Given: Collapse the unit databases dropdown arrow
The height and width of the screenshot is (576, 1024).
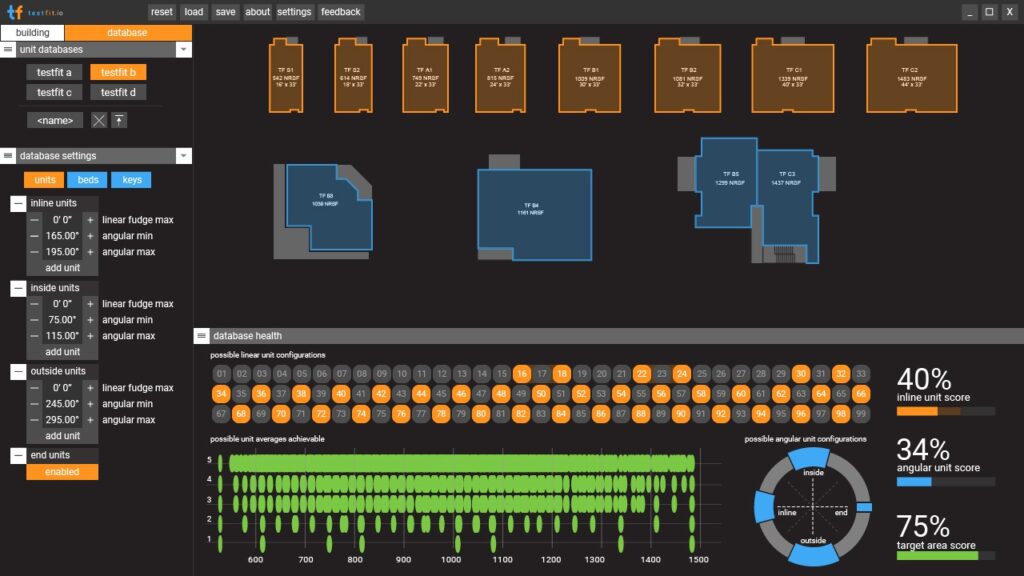Looking at the screenshot, I should (x=184, y=50).
